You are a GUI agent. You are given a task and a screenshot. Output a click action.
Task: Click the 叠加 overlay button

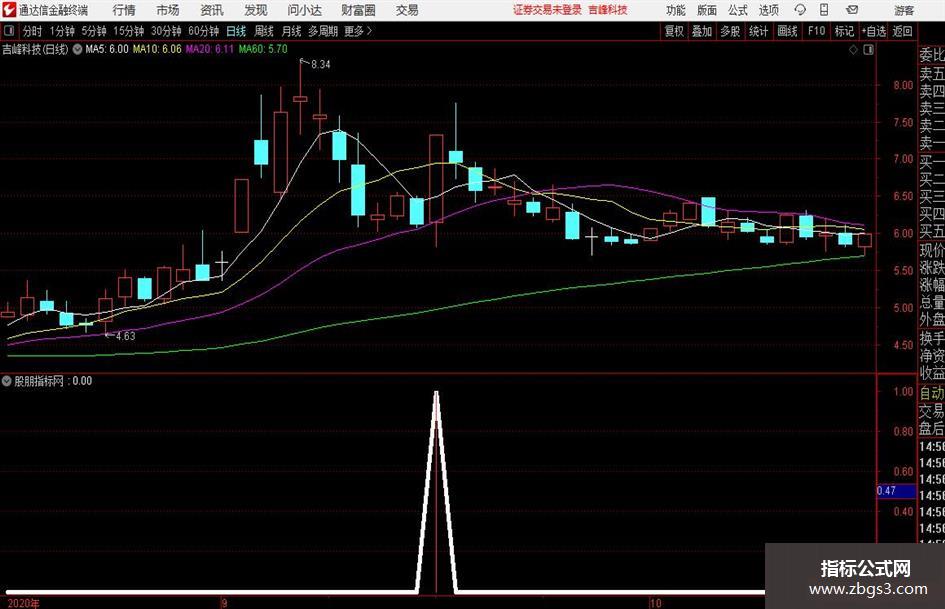click(x=702, y=31)
